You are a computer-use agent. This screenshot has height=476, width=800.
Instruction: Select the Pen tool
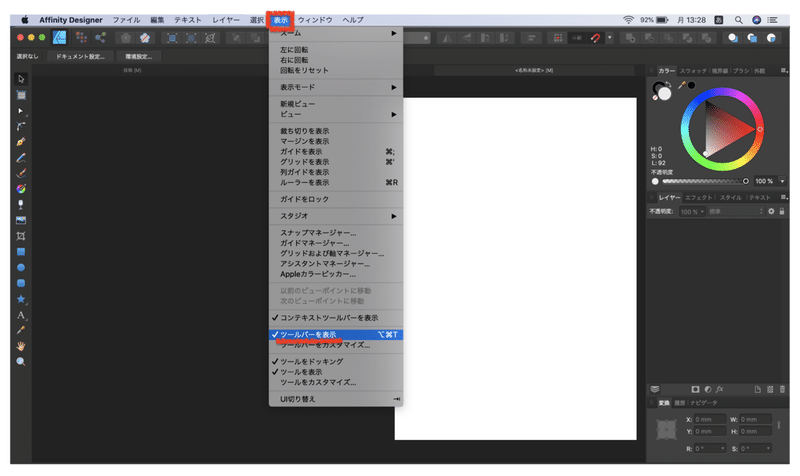pos(21,142)
